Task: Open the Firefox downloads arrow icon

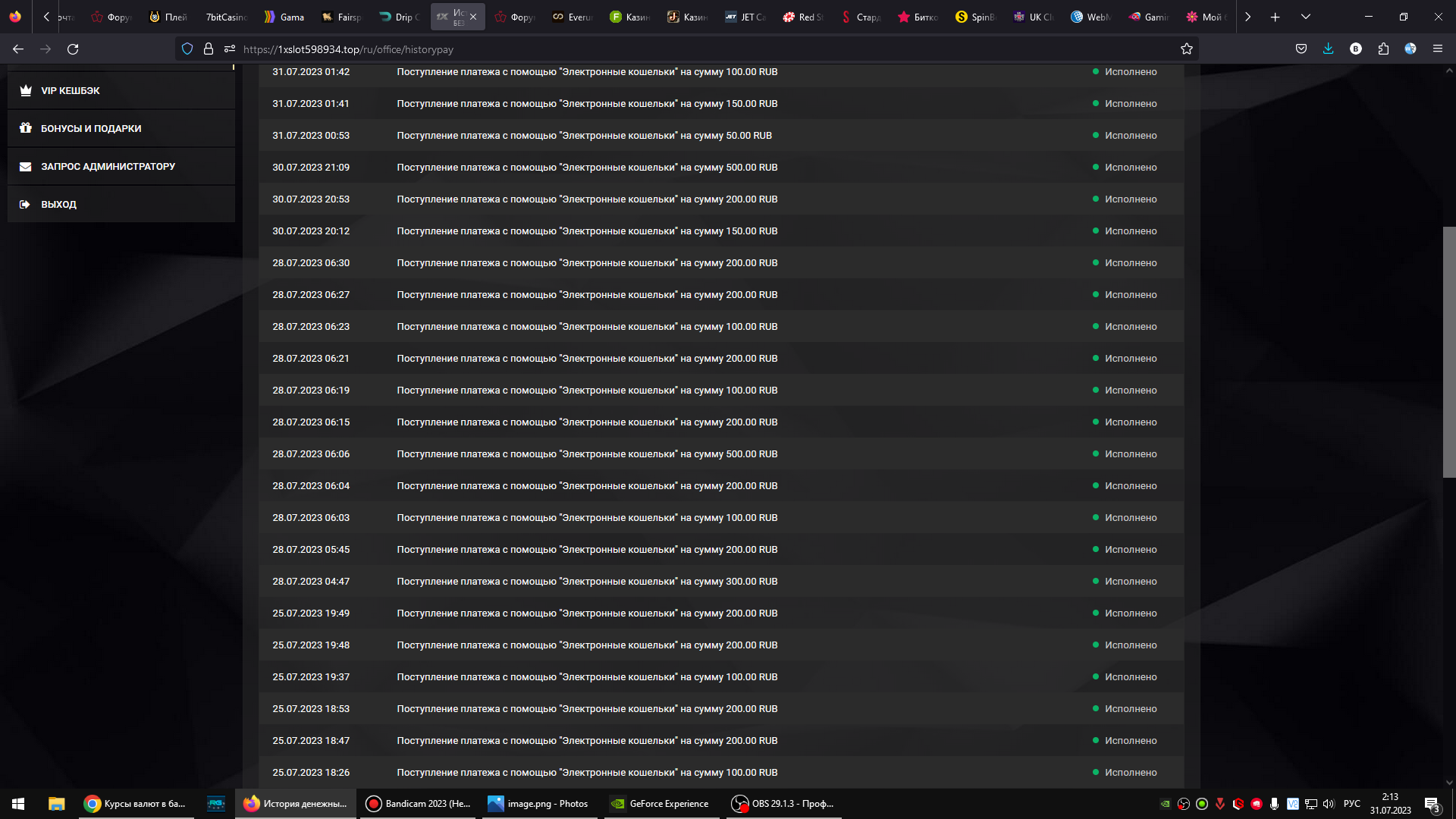Action: pos(1328,49)
